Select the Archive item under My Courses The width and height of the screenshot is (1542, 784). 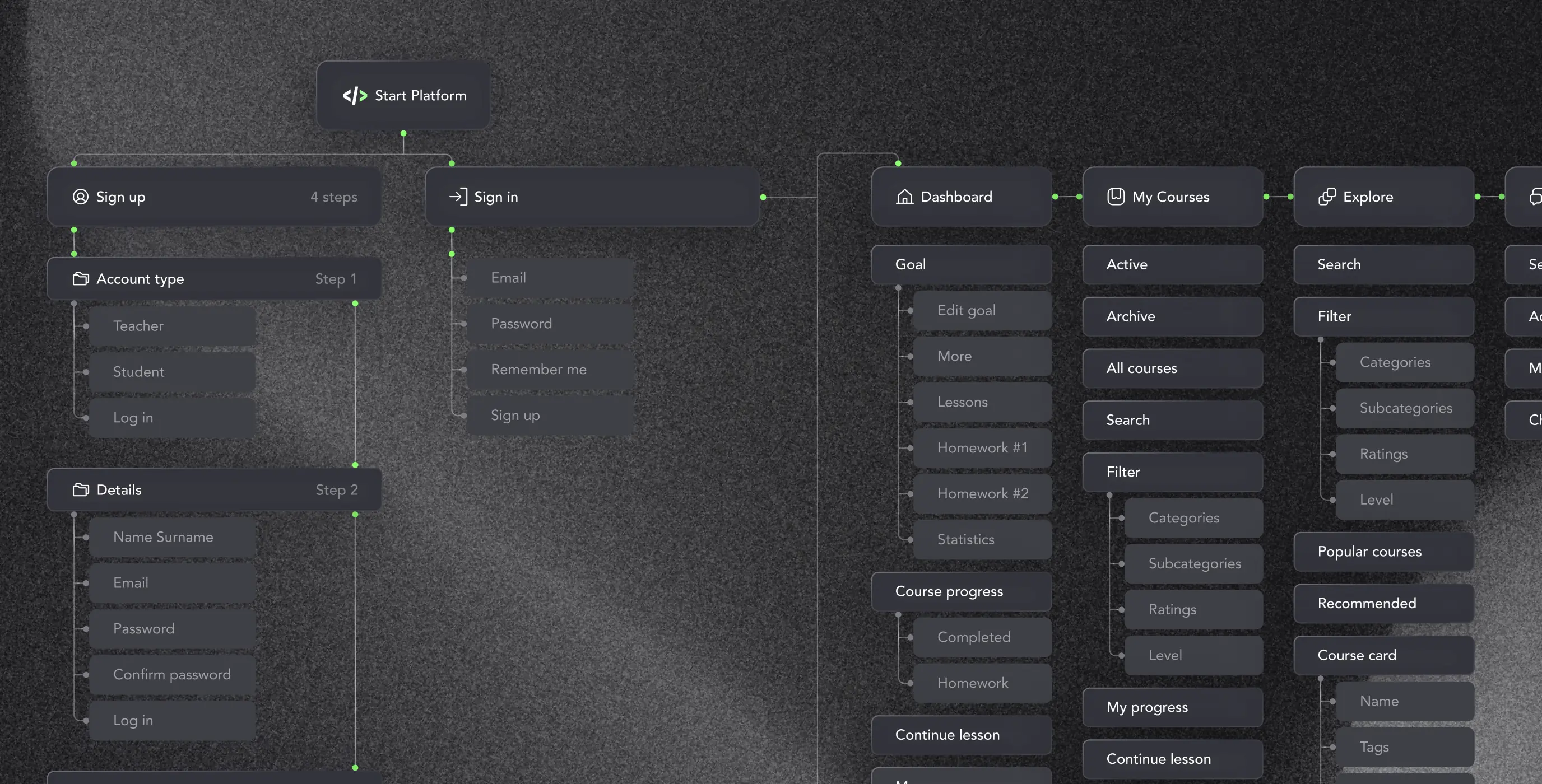1172,316
